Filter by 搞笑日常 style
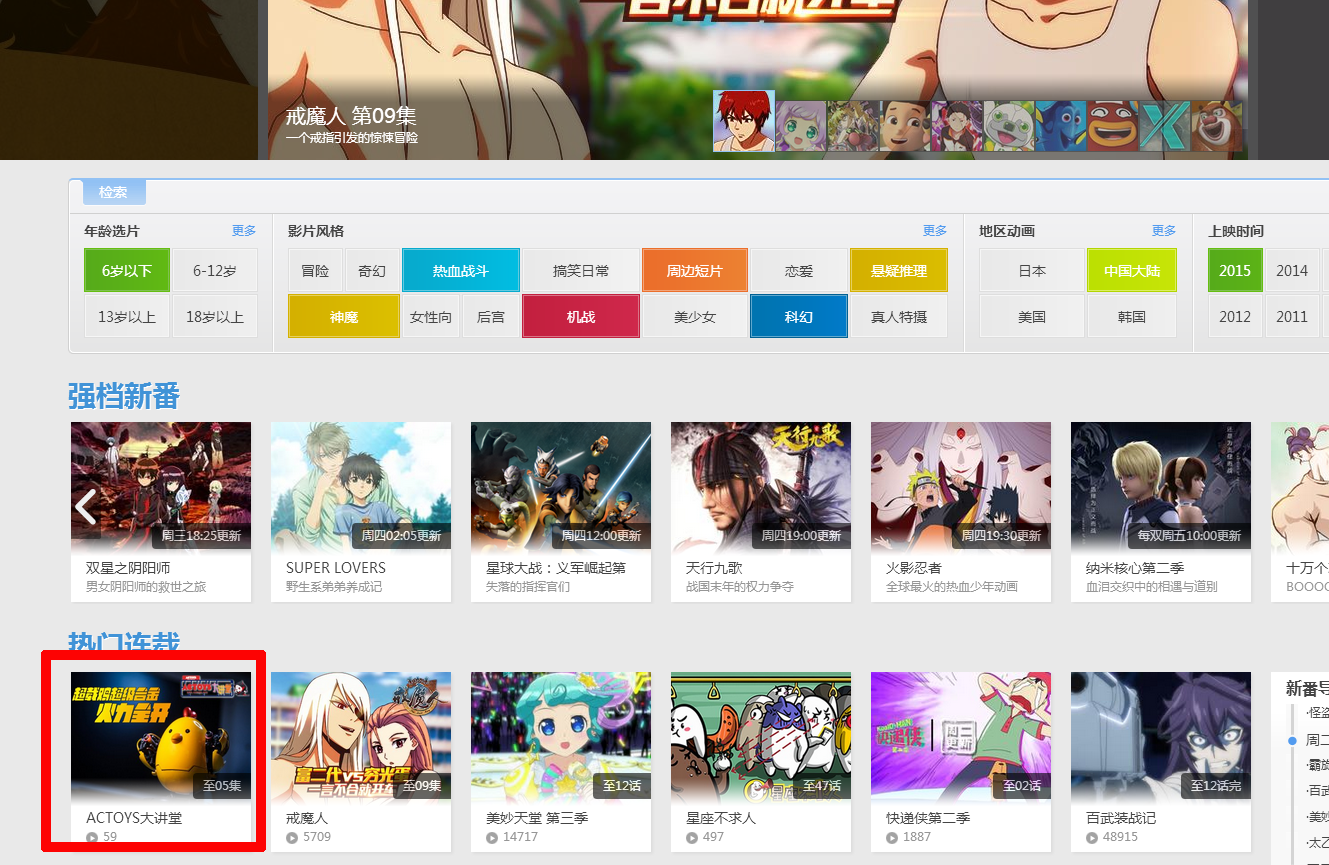The image size is (1329, 865). pyautogui.click(x=581, y=270)
